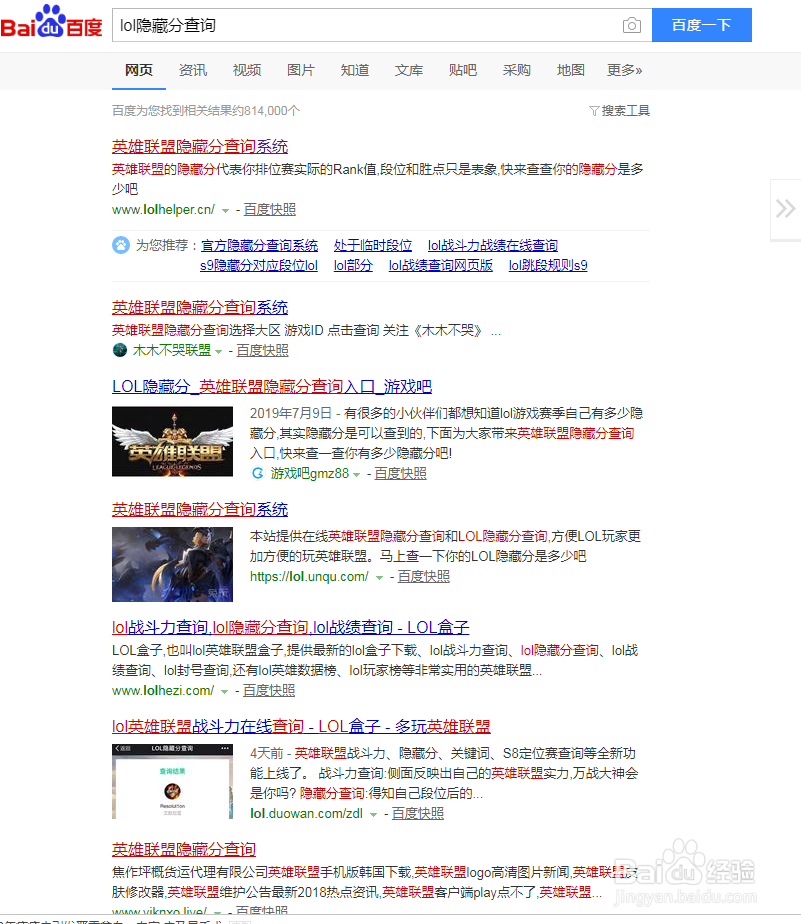Viewport: 801px width, 924px height.
Task: Open suggestion s9隐藏分对应段位lol
Action: 259,265
